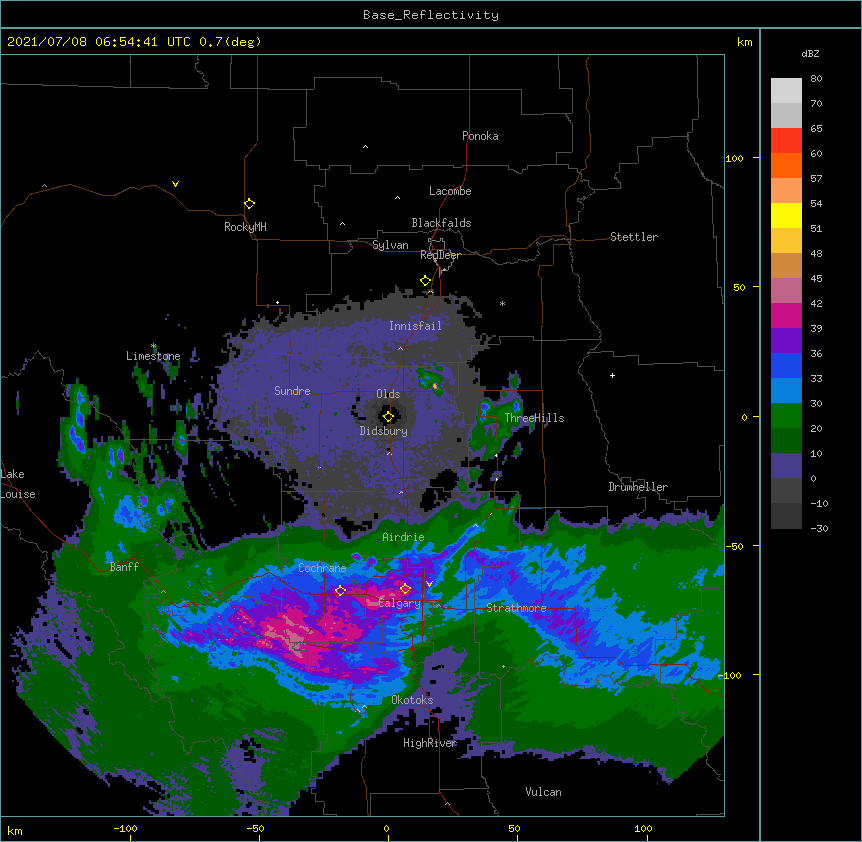Click the yellow marker above the Calgary label
The image size is (862, 842).
(x=405, y=588)
